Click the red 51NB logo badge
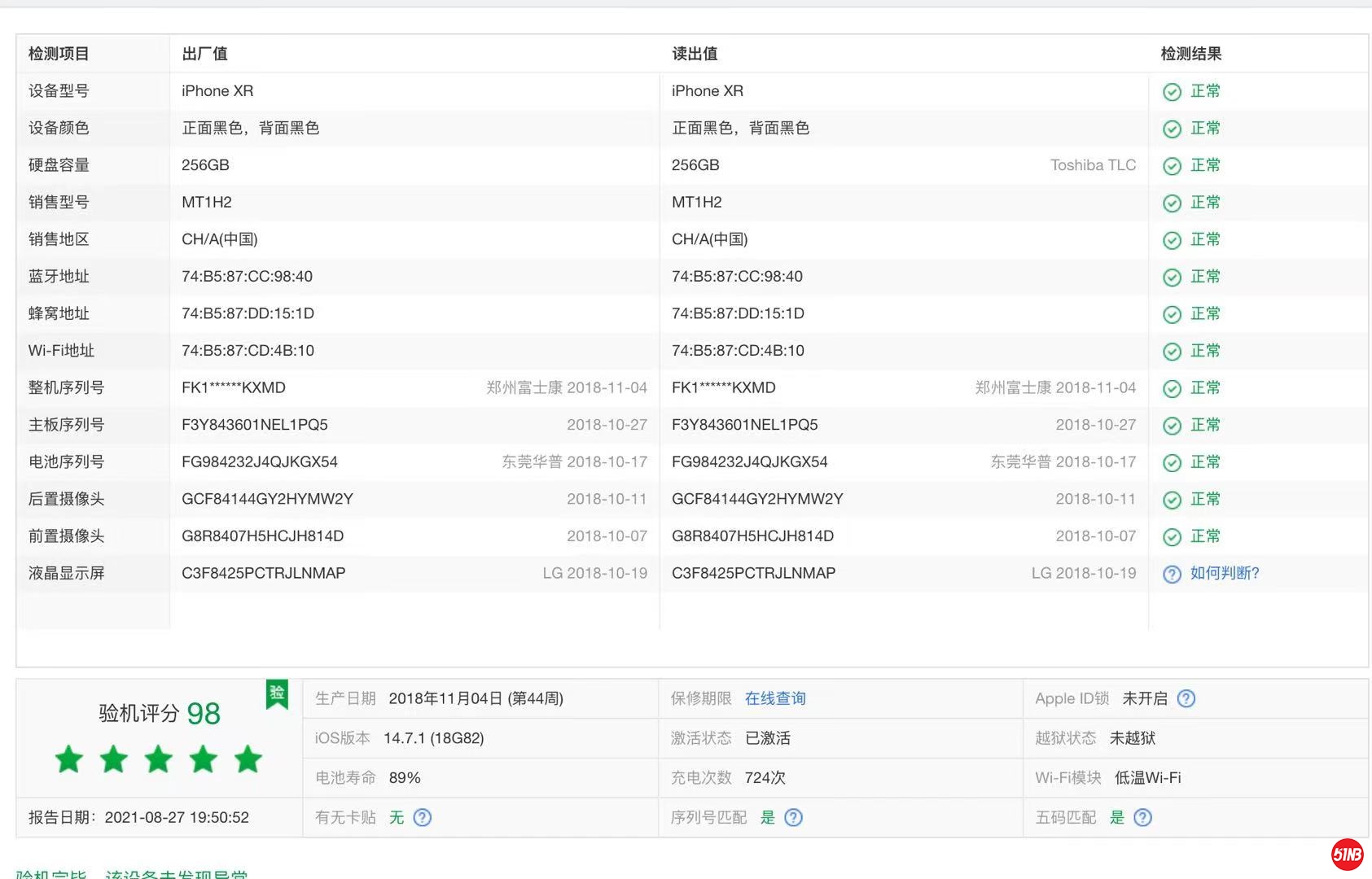The height and width of the screenshot is (879, 1372). [x=1347, y=855]
